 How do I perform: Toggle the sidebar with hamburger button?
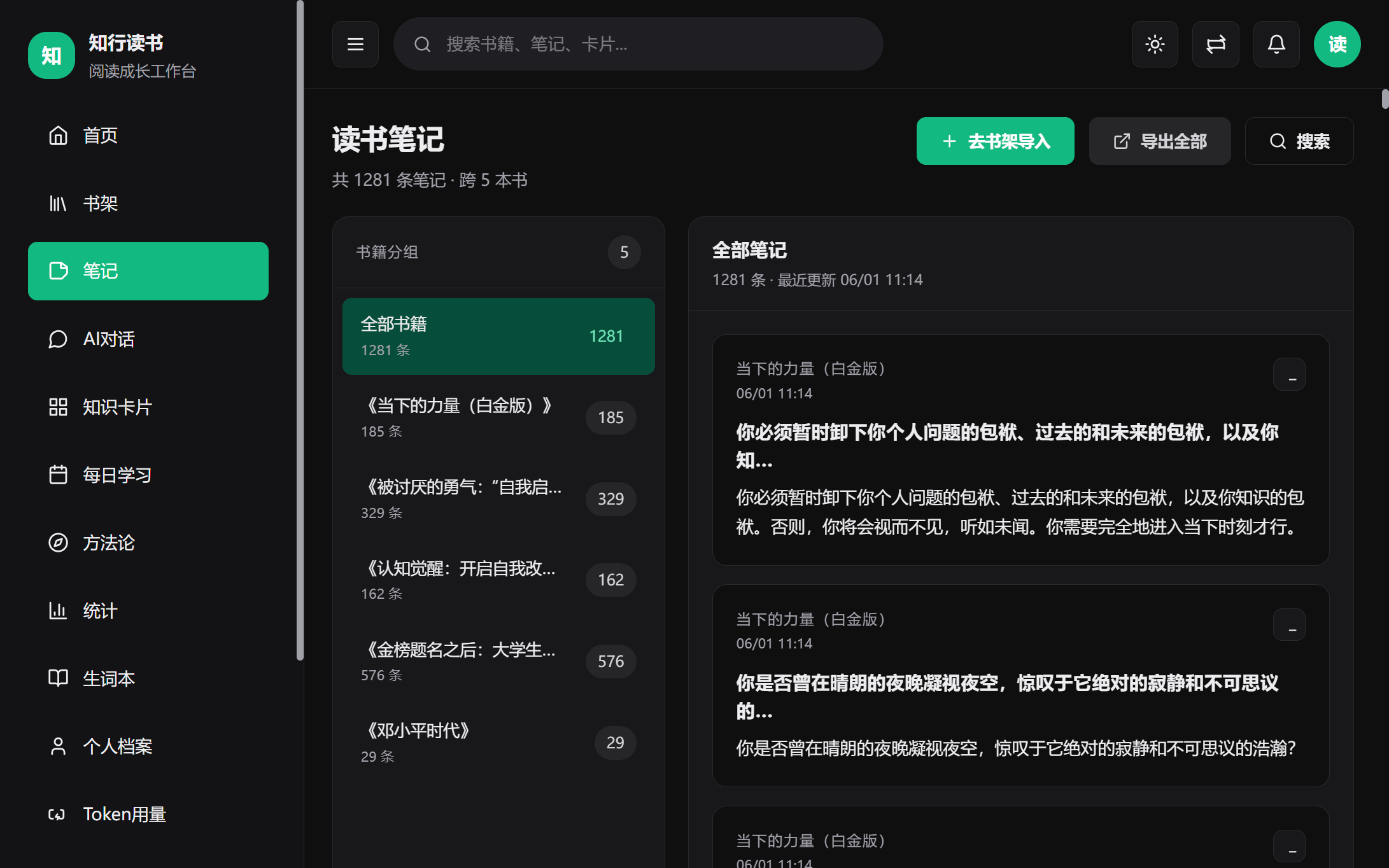(355, 44)
